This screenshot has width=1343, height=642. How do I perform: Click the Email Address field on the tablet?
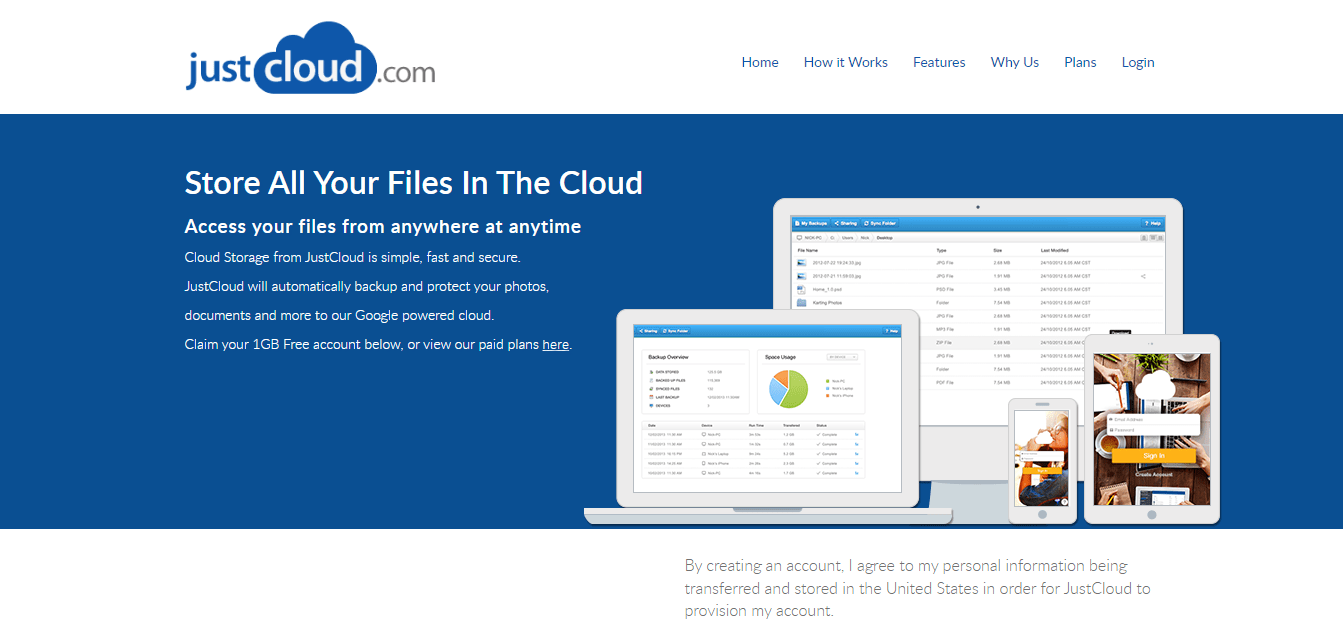tap(1153, 419)
